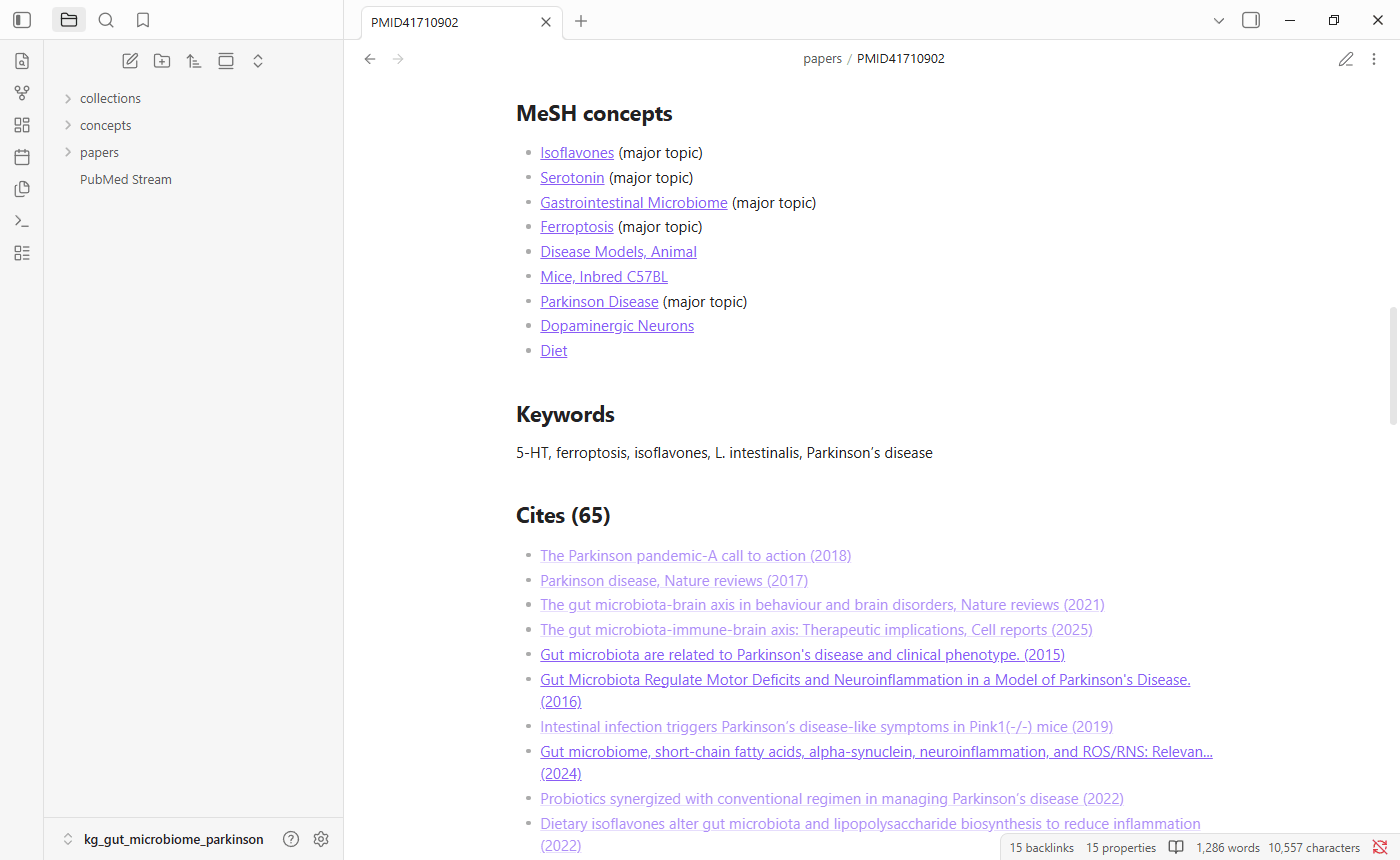
Task: Open the help dialog
Action: click(291, 839)
